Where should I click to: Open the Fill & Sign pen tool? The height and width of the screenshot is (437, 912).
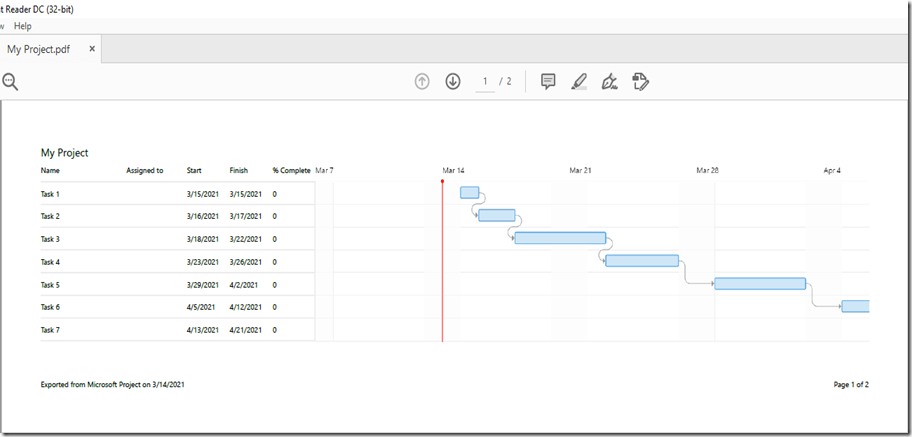[x=609, y=82]
